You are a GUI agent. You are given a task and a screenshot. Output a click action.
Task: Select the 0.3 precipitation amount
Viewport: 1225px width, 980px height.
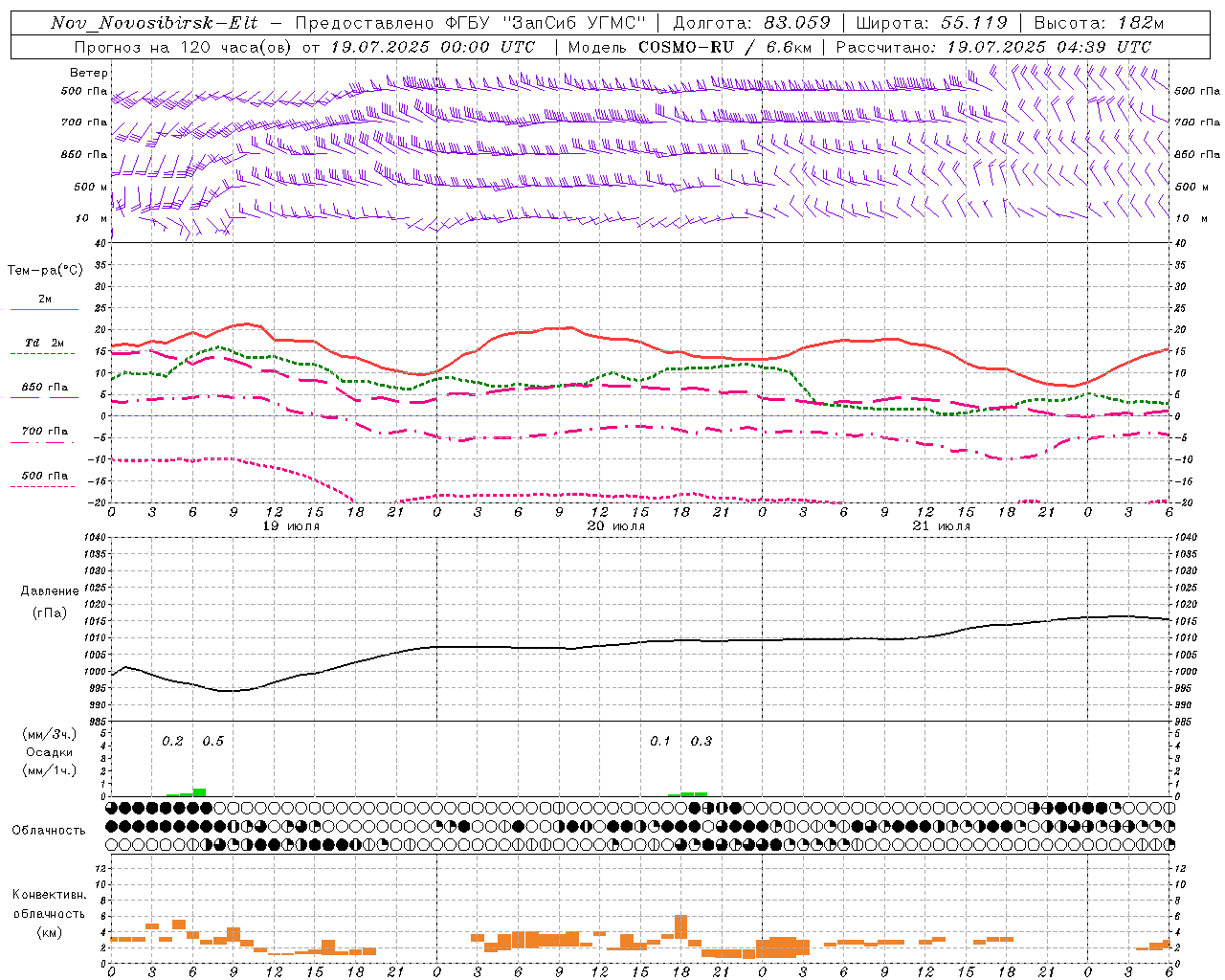click(x=702, y=741)
